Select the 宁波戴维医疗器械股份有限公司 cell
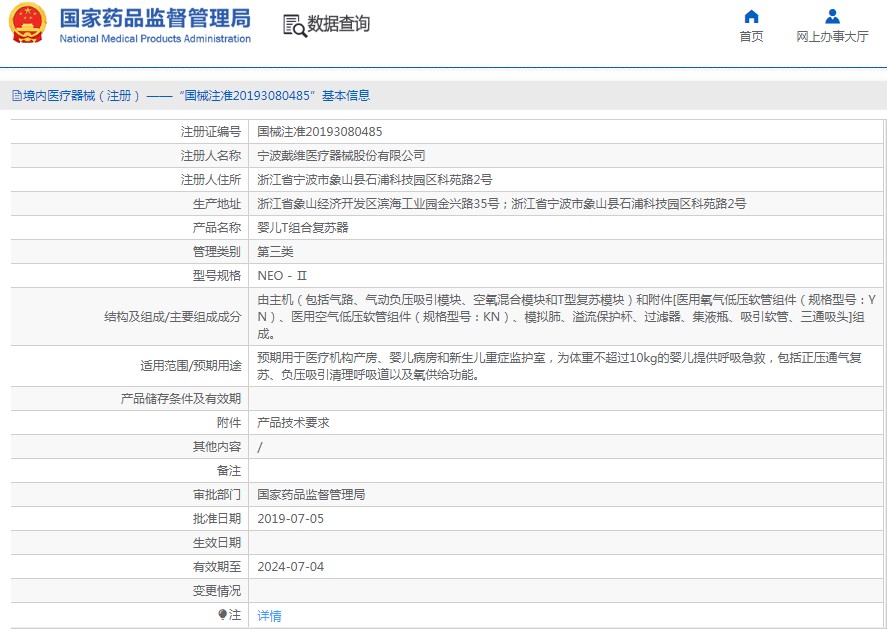This screenshot has height=633, width=887. 341,156
